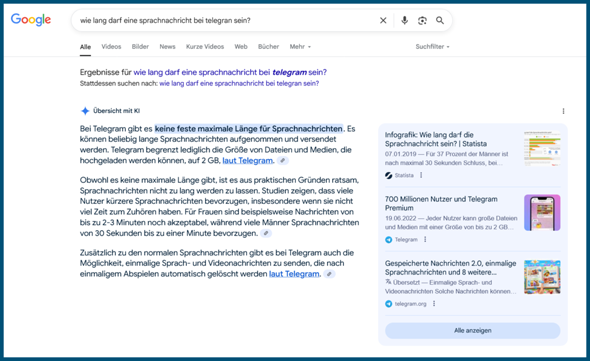Open the Bücher tab
The height and width of the screenshot is (361, 590).
coord(268,47)
